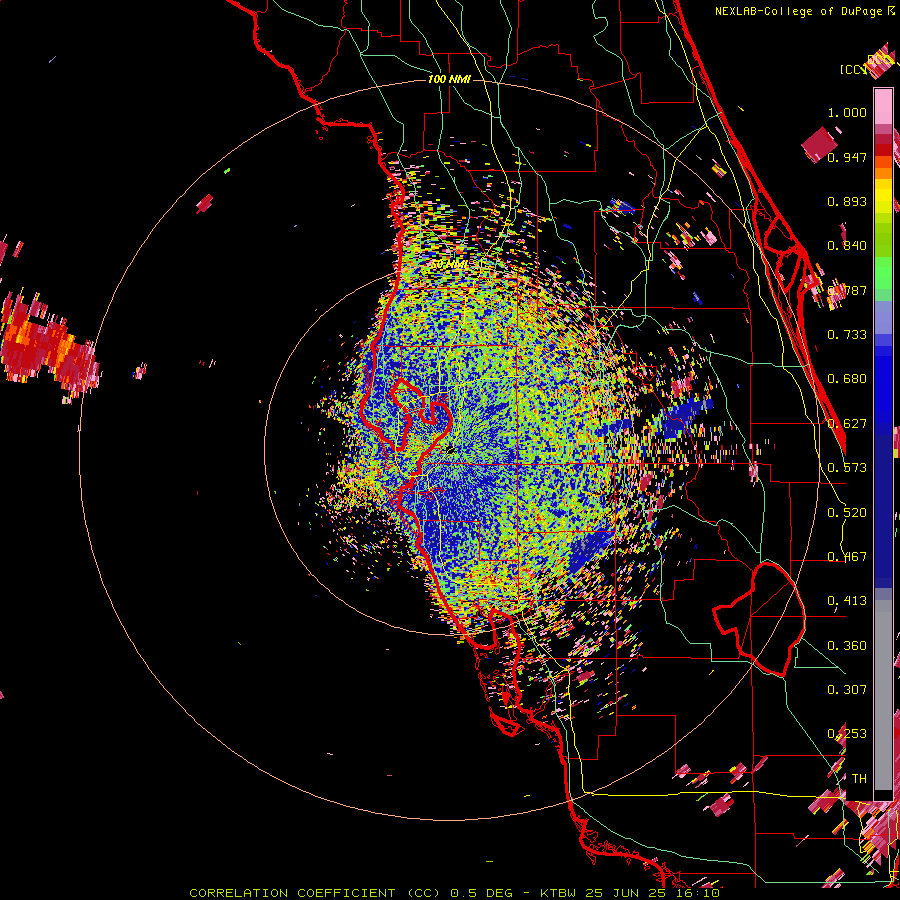Pick the yellow segment of the color bar
Viewport: 900px width, 900px height.
[883, 196]
